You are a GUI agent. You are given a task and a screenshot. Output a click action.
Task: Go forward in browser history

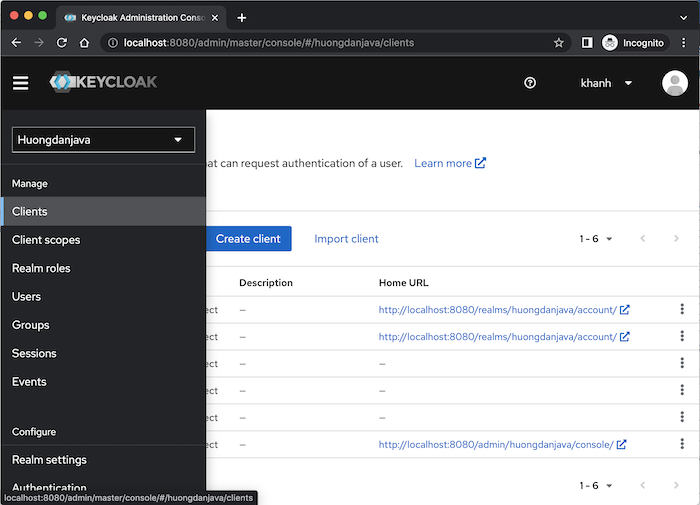point(39,43)
